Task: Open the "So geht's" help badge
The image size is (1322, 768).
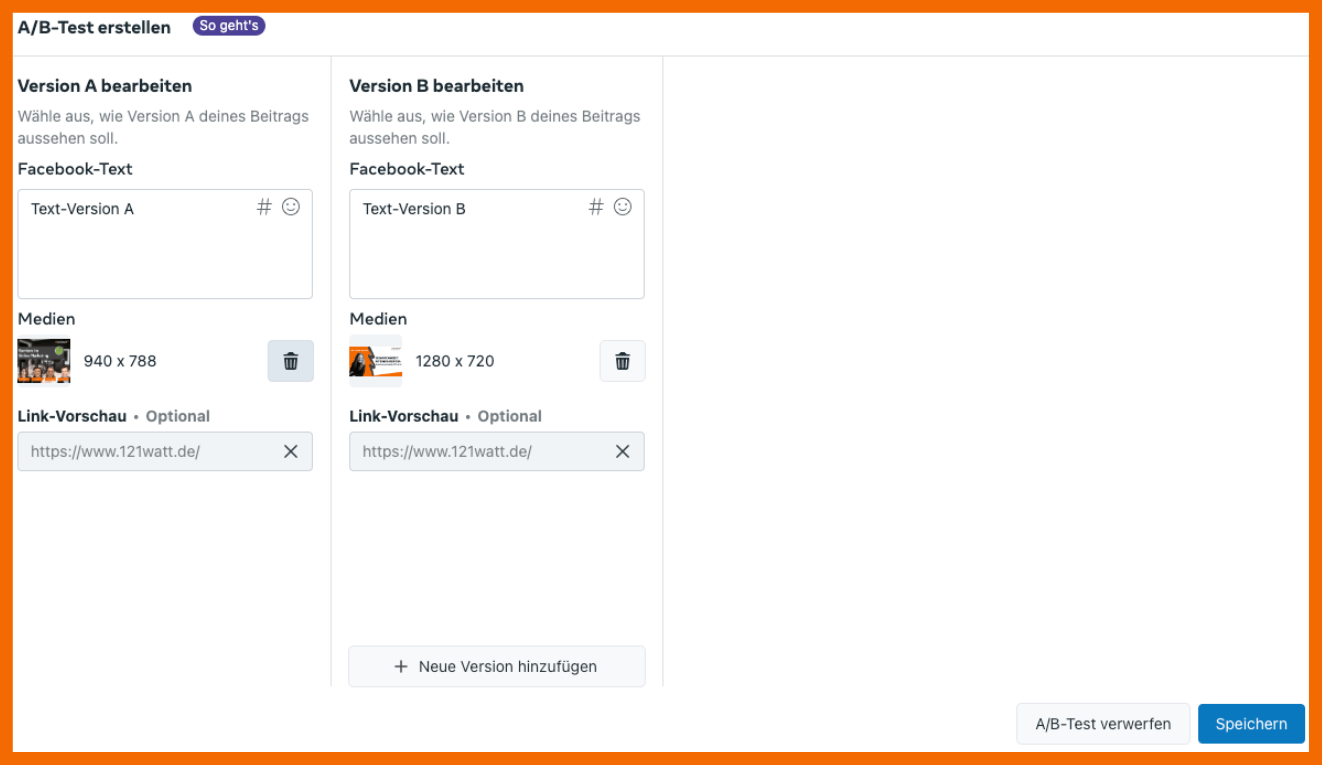Action: 229,26
